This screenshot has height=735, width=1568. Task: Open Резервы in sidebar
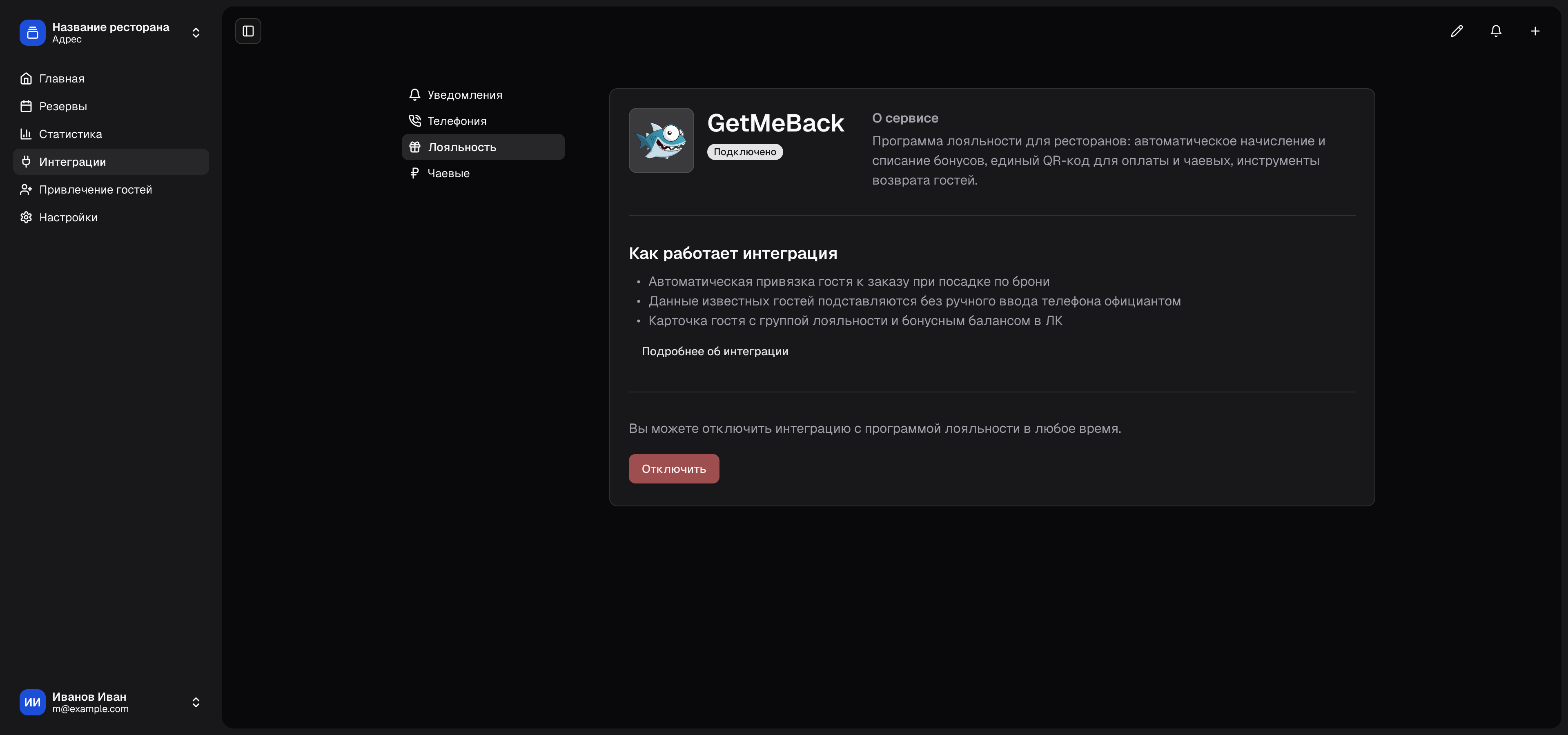pyautogui.click(x=111, y=107)
